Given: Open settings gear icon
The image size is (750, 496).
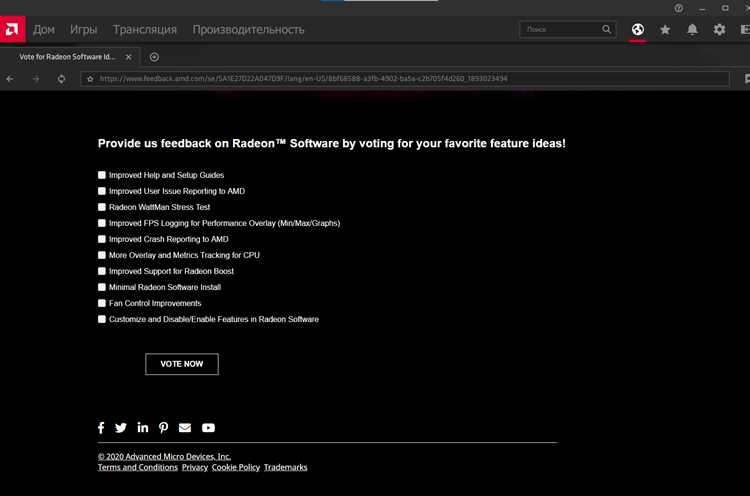Looking at the screenshot, I should click(719, 30).
